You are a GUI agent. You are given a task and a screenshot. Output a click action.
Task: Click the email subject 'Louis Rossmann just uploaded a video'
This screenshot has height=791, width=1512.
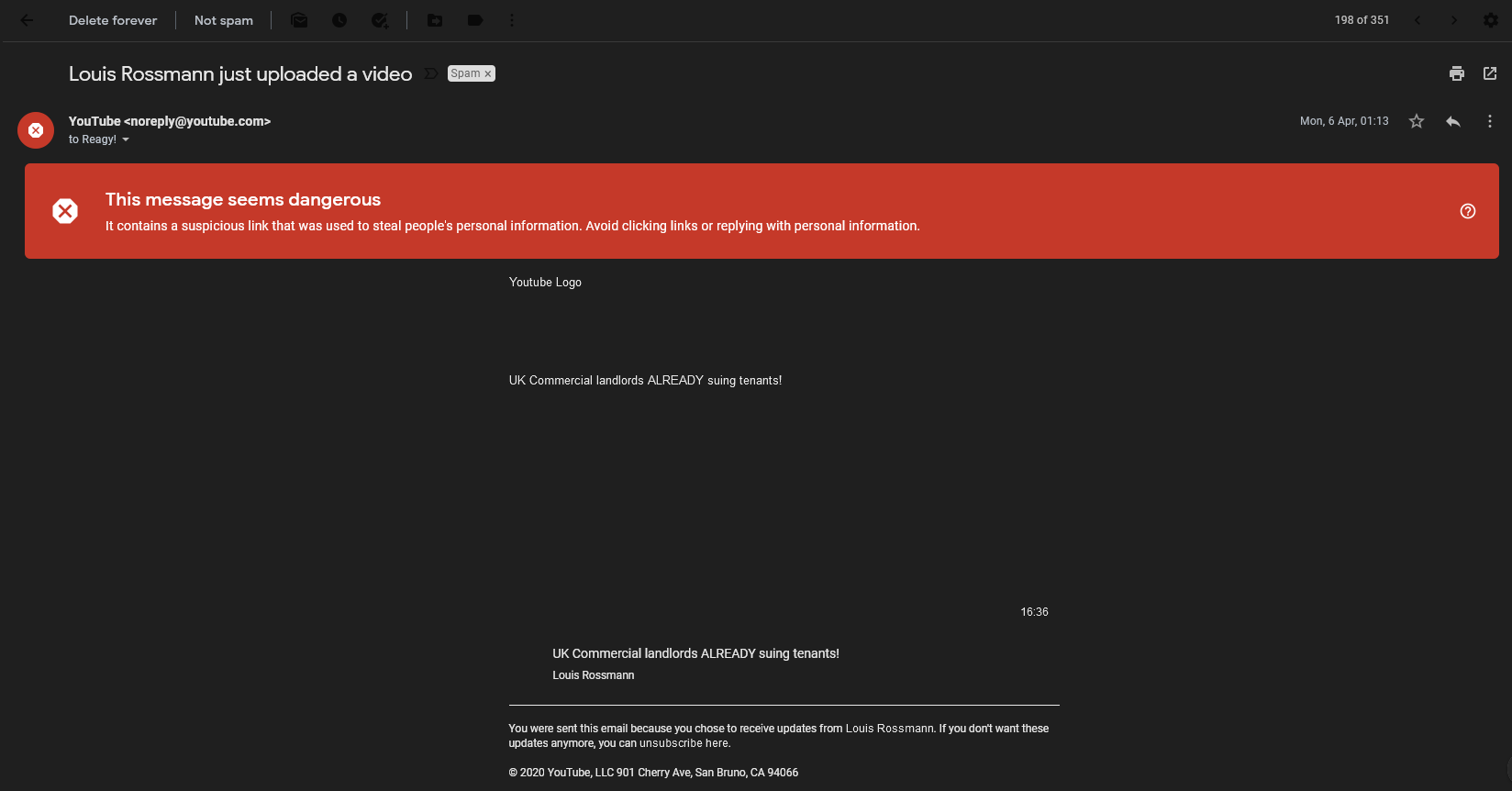tap(240, 73)
